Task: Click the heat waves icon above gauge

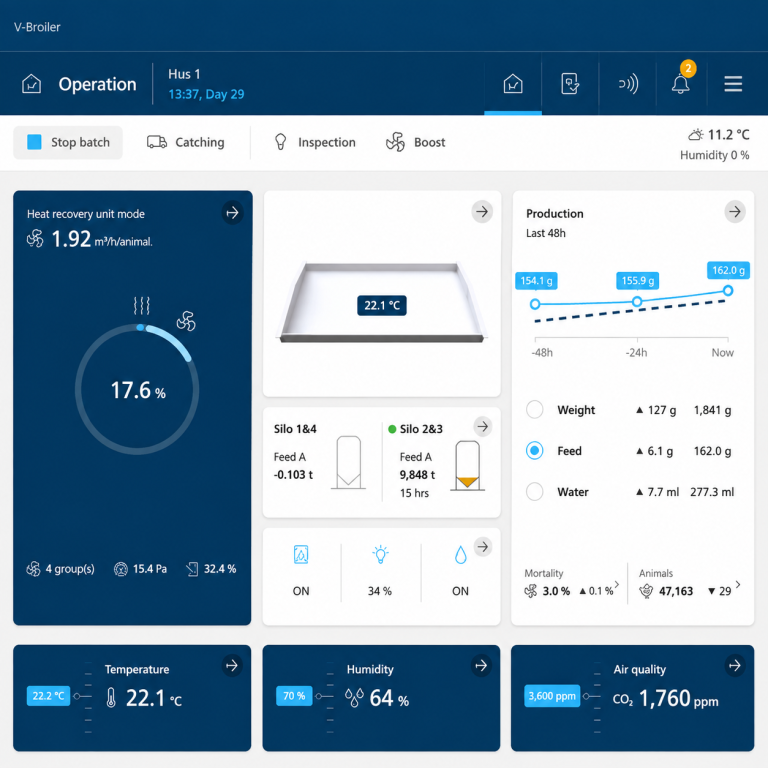Action: point(142,306)
